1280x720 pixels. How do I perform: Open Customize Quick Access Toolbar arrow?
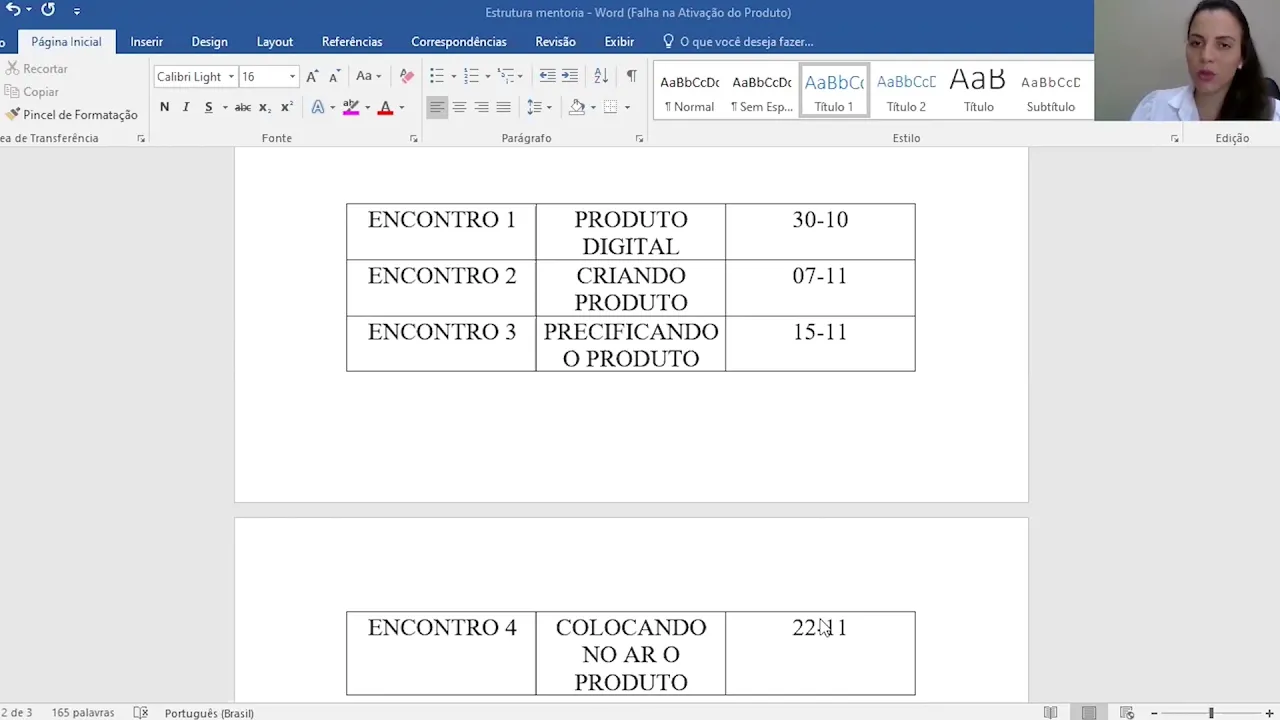tap(77, 11)
